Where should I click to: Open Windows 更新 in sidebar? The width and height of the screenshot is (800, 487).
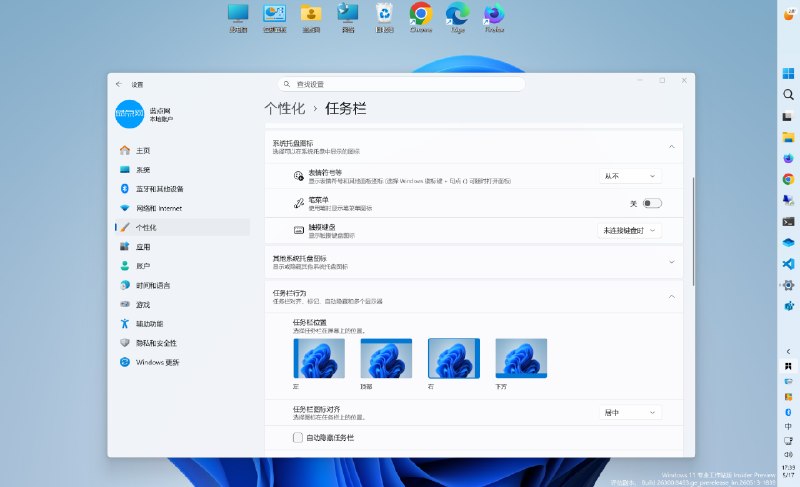pos(183,362)
